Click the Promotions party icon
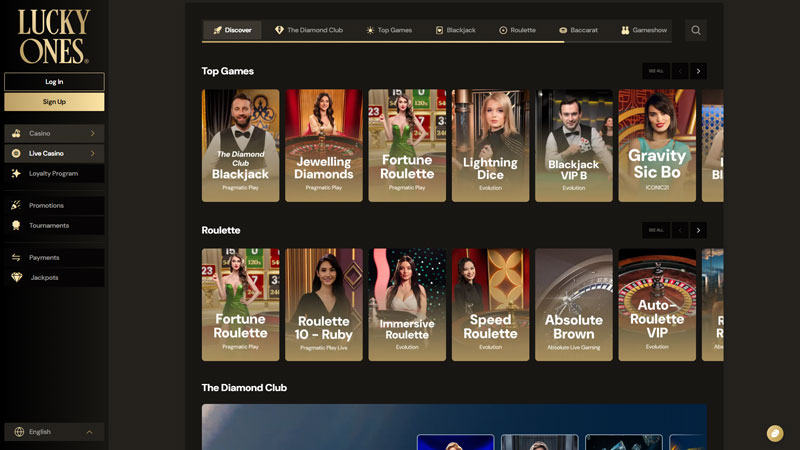 click(16, 205)
